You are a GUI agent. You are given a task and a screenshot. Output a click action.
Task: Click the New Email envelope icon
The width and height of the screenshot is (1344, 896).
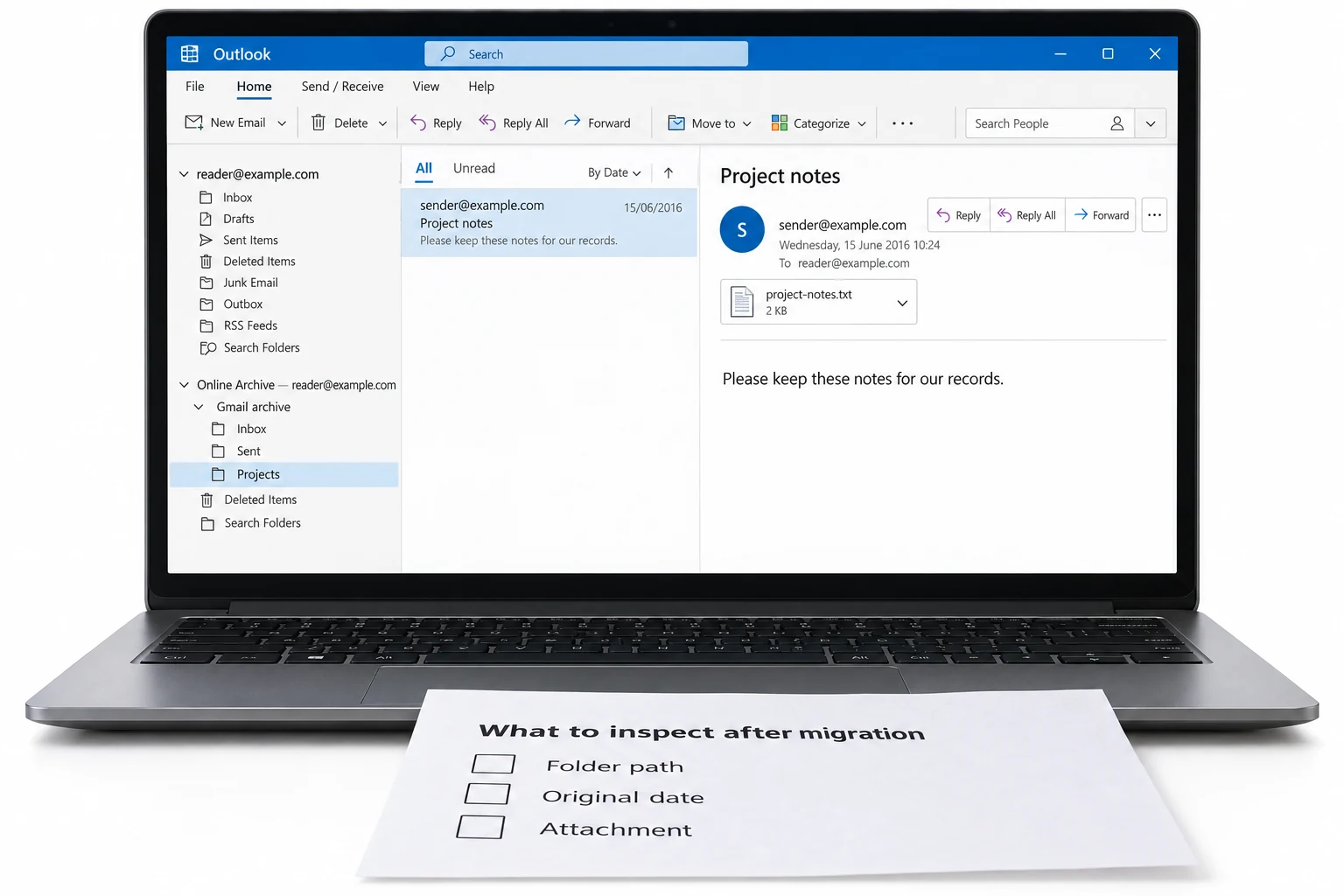point(193,122)
